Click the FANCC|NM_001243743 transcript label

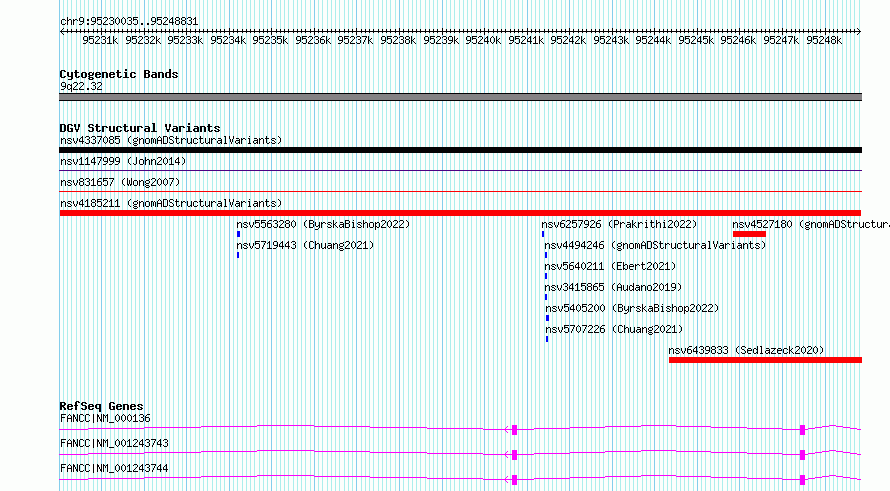click(114, 443)
